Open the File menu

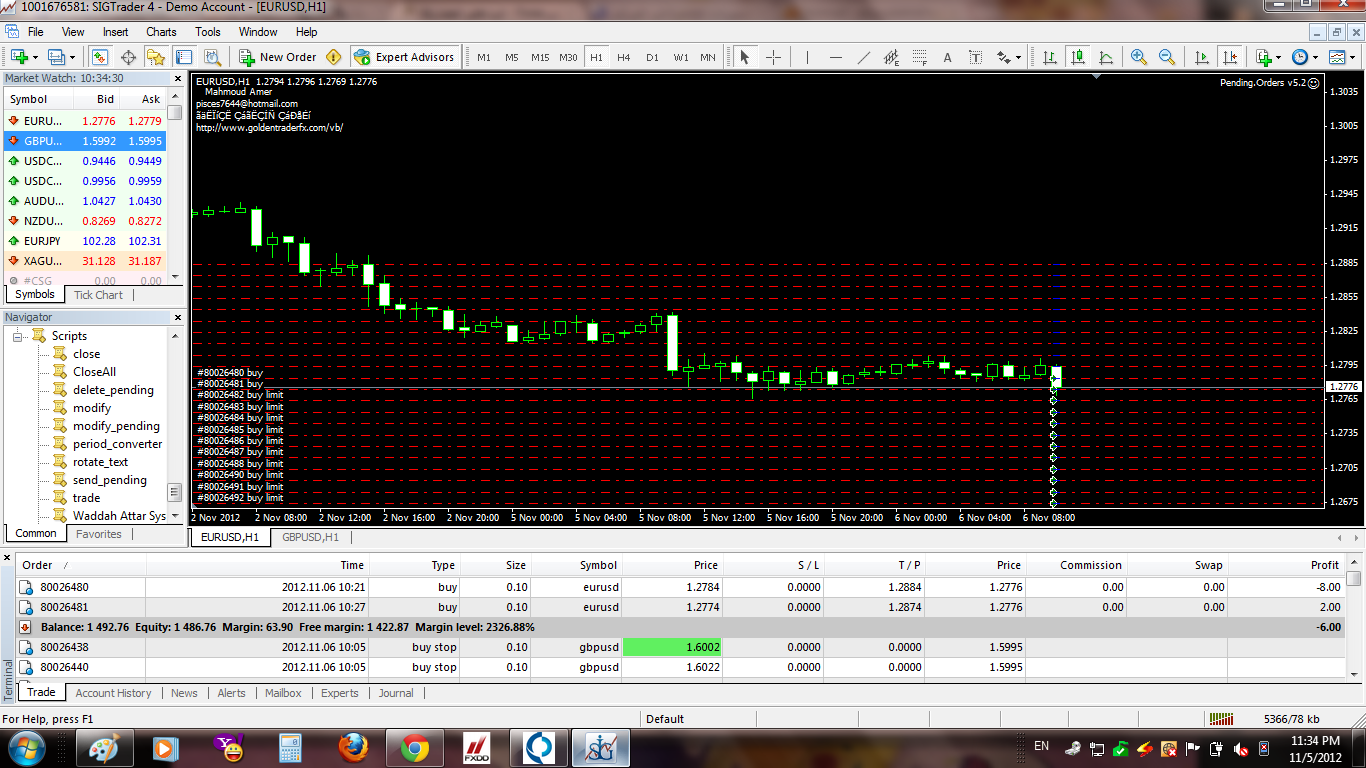point(36,32)
